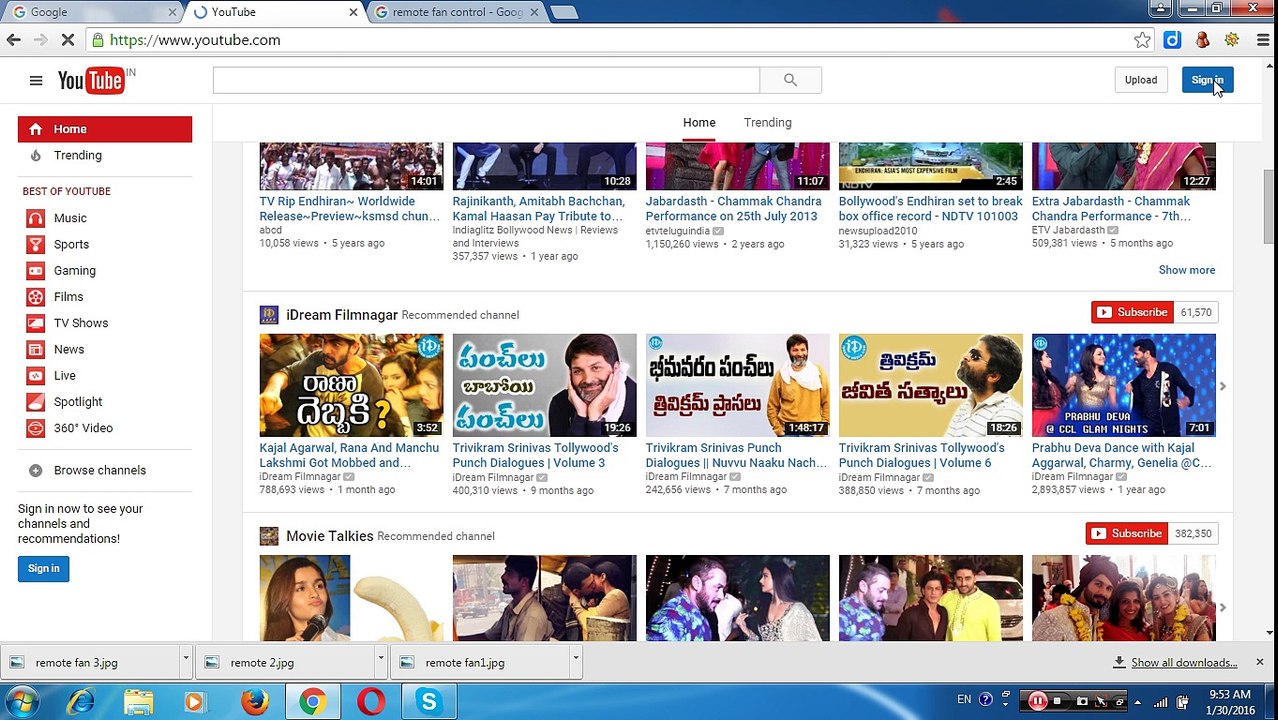Screen dimensions: 1278x720
Task: Open Skype from the taskbar
Action: click(x=429, y=702)
